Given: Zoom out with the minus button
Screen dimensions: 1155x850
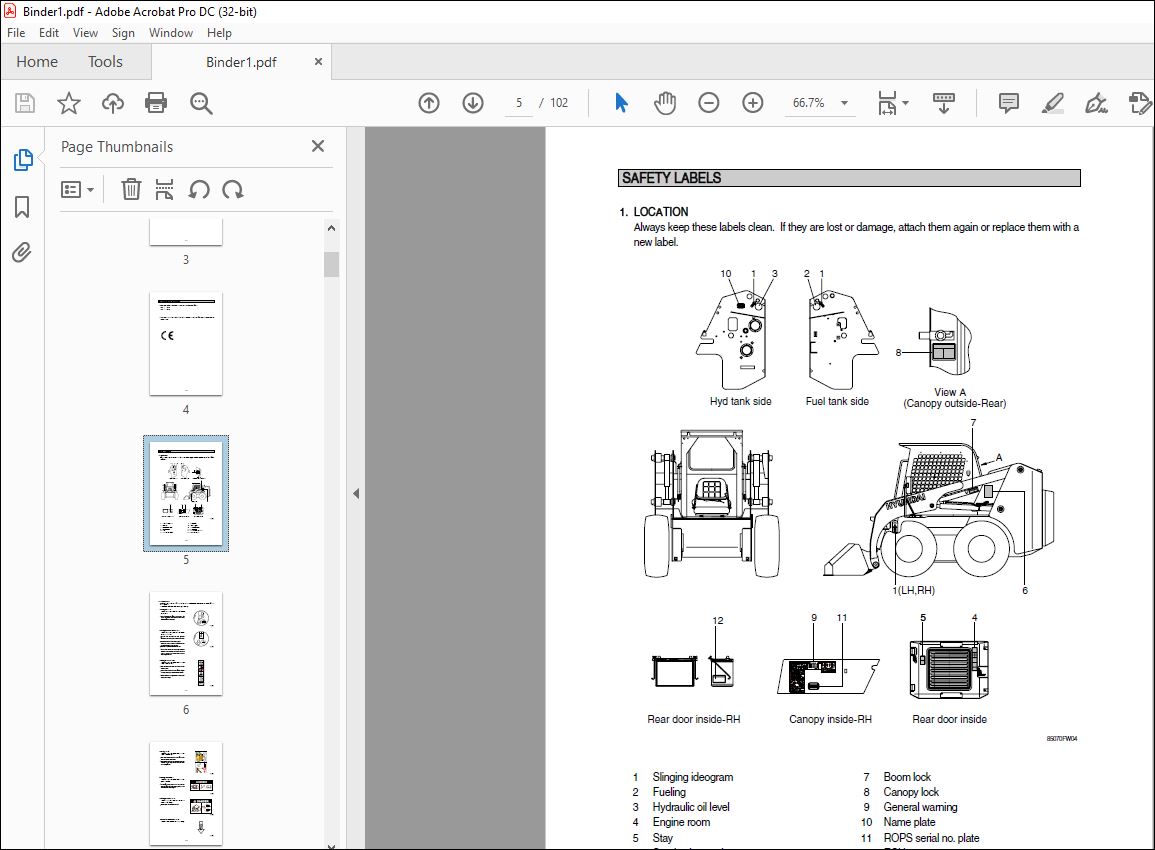Looking at the screenshot, I should (x=709, y=102).
